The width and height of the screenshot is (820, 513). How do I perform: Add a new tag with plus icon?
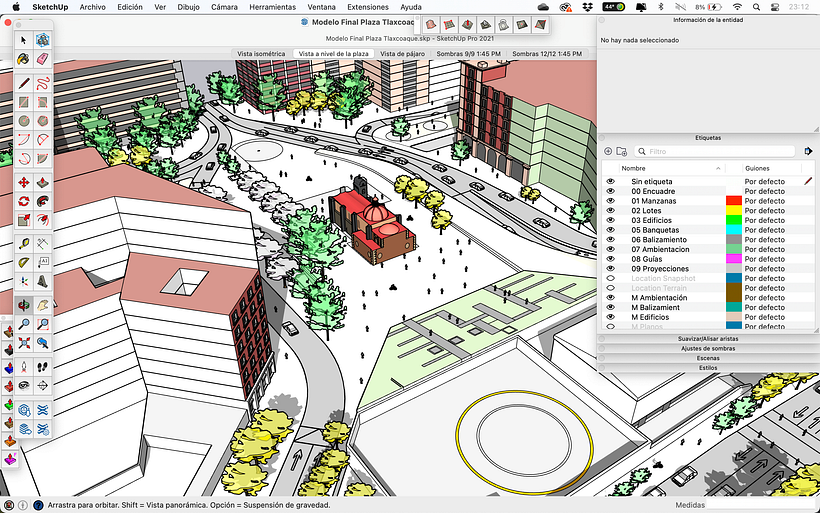click(608, 151)
